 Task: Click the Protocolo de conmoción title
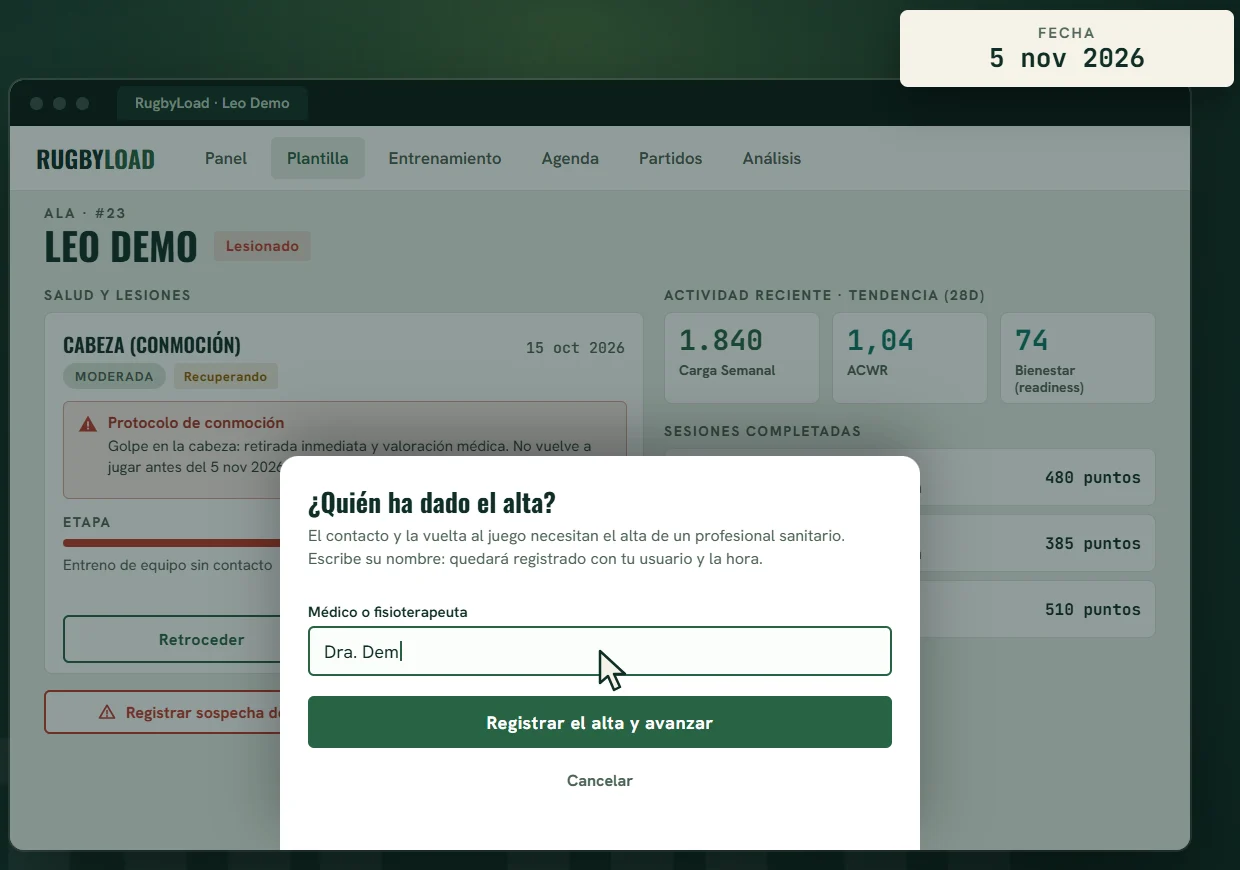[196, 423]
